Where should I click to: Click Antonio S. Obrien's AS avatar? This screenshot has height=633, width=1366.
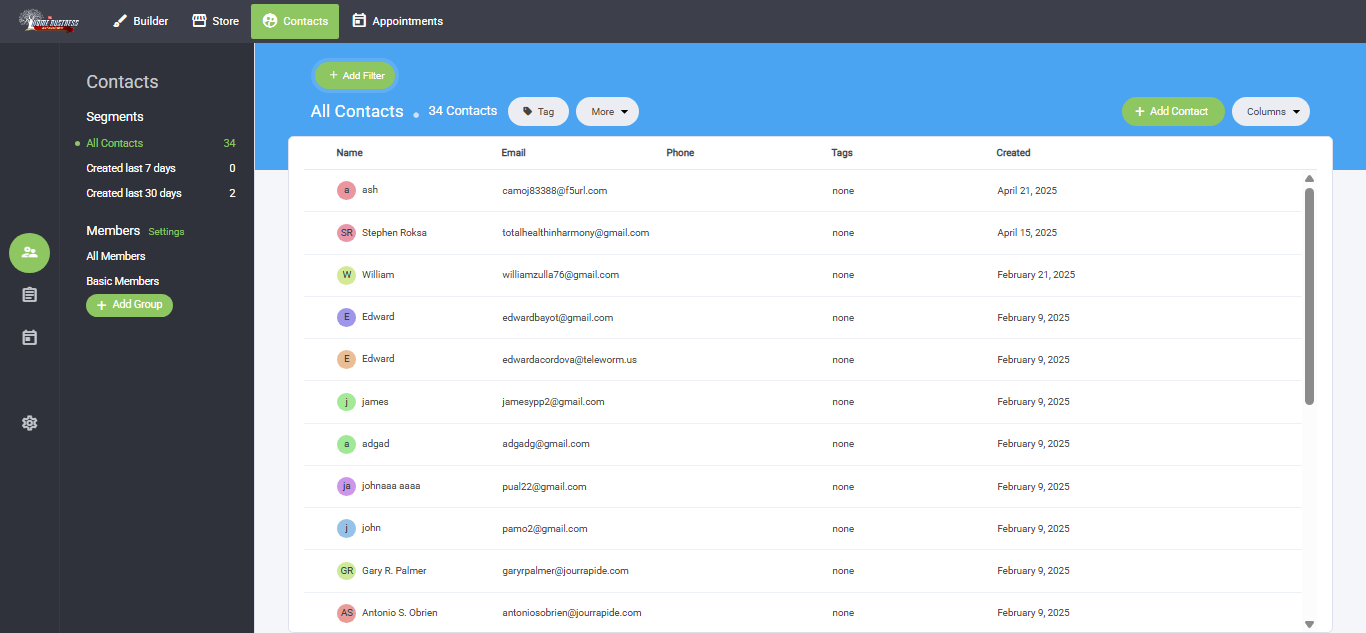[346, 613]
